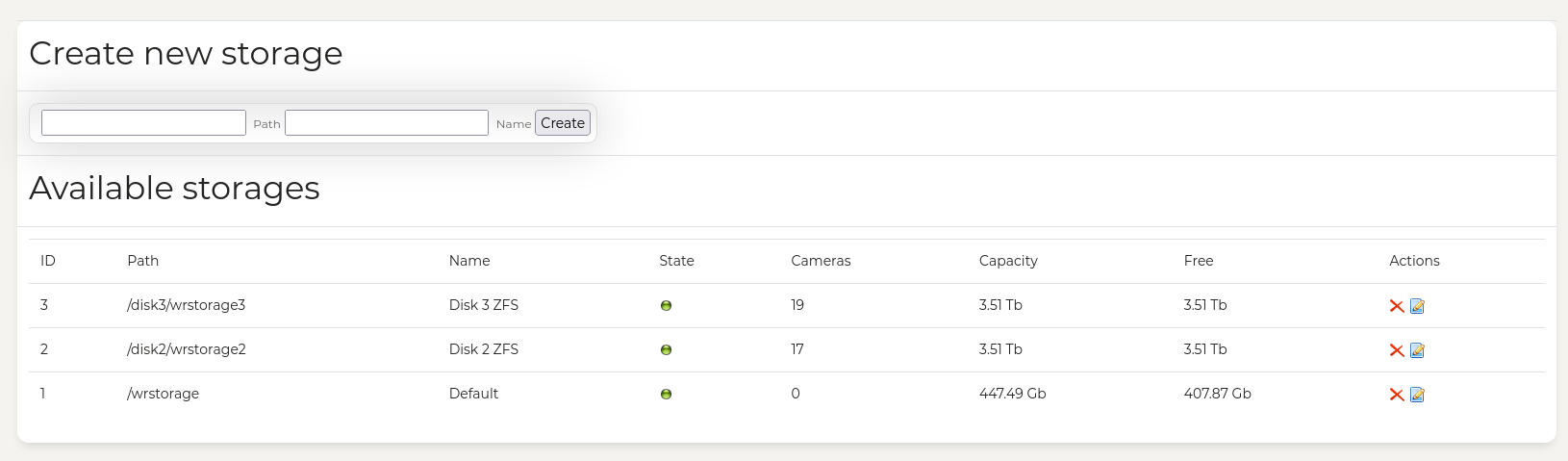
Task: Click the green state indicator for Default storage
Action: pyautogui.click(x=666, y=395)
